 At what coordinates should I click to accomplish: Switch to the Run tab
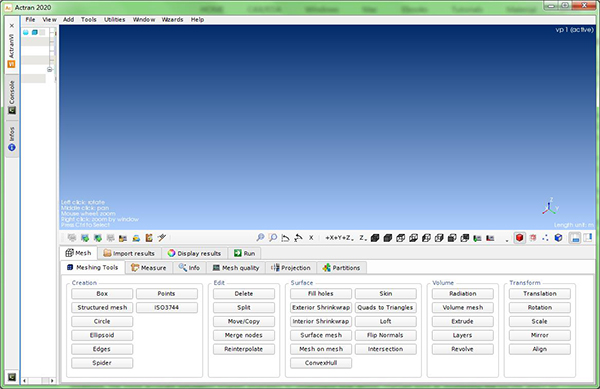click(x=244, y=253)
